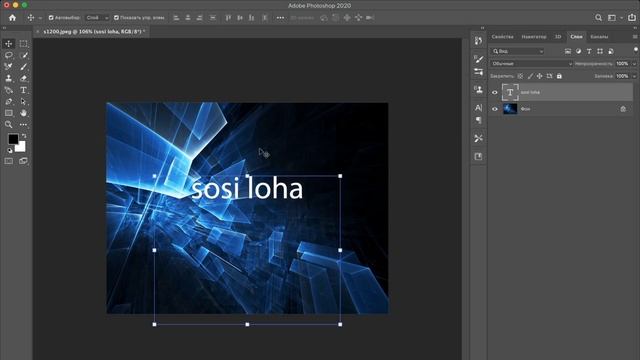Select the Clone Stamp tool

point(9,78)
